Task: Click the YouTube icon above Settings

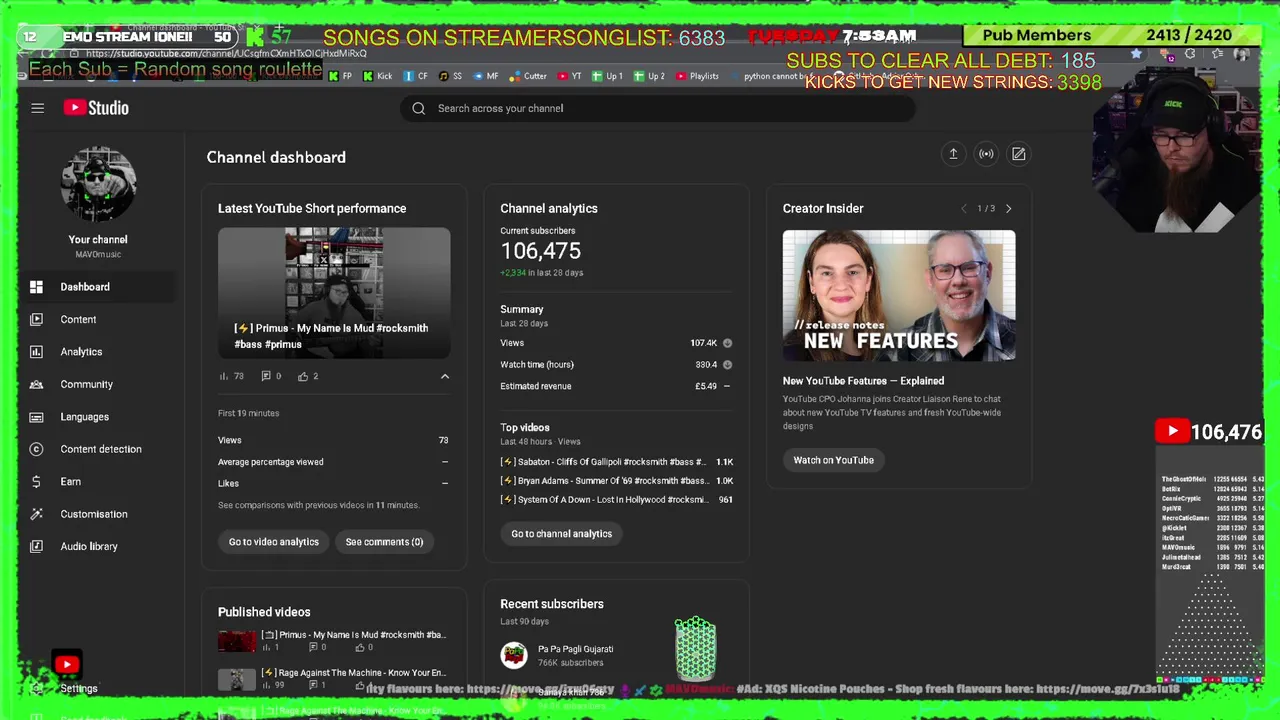Action: pos(67,664)
